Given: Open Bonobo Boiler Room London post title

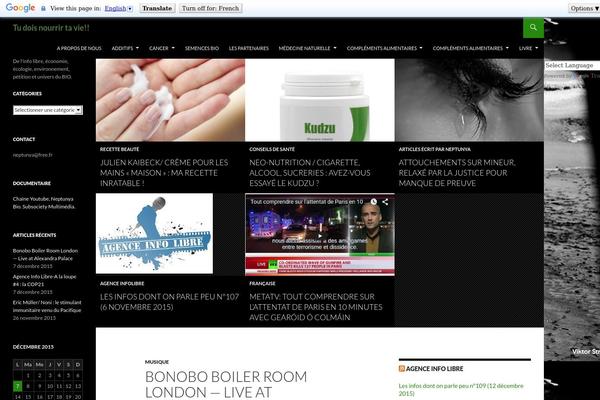Looking at the screenshot, I should pos(226,385).
